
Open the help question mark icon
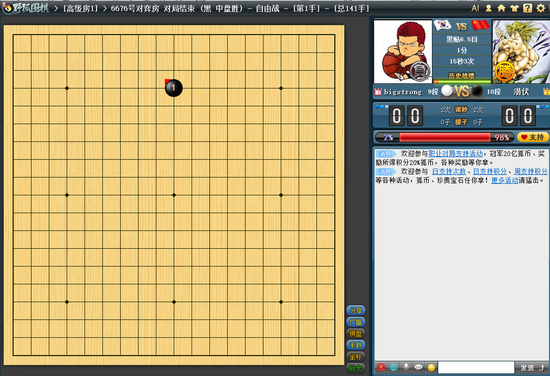528,8
